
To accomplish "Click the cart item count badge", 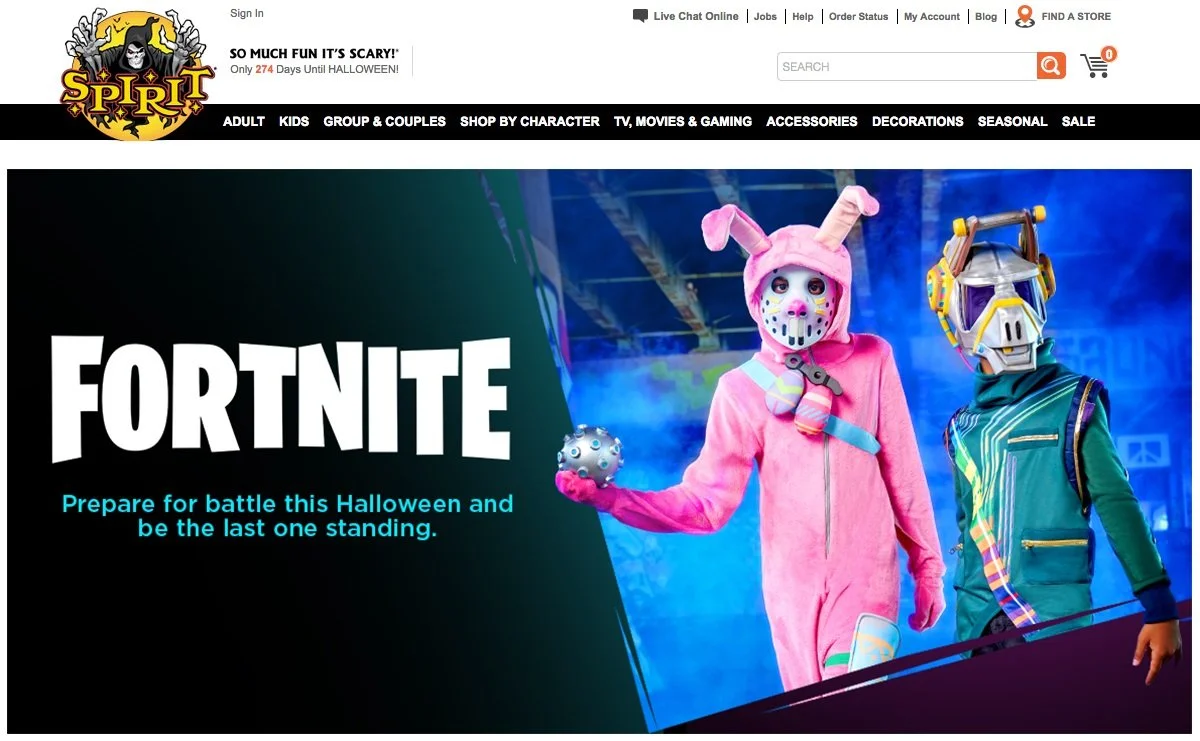I will [1109, 54].
